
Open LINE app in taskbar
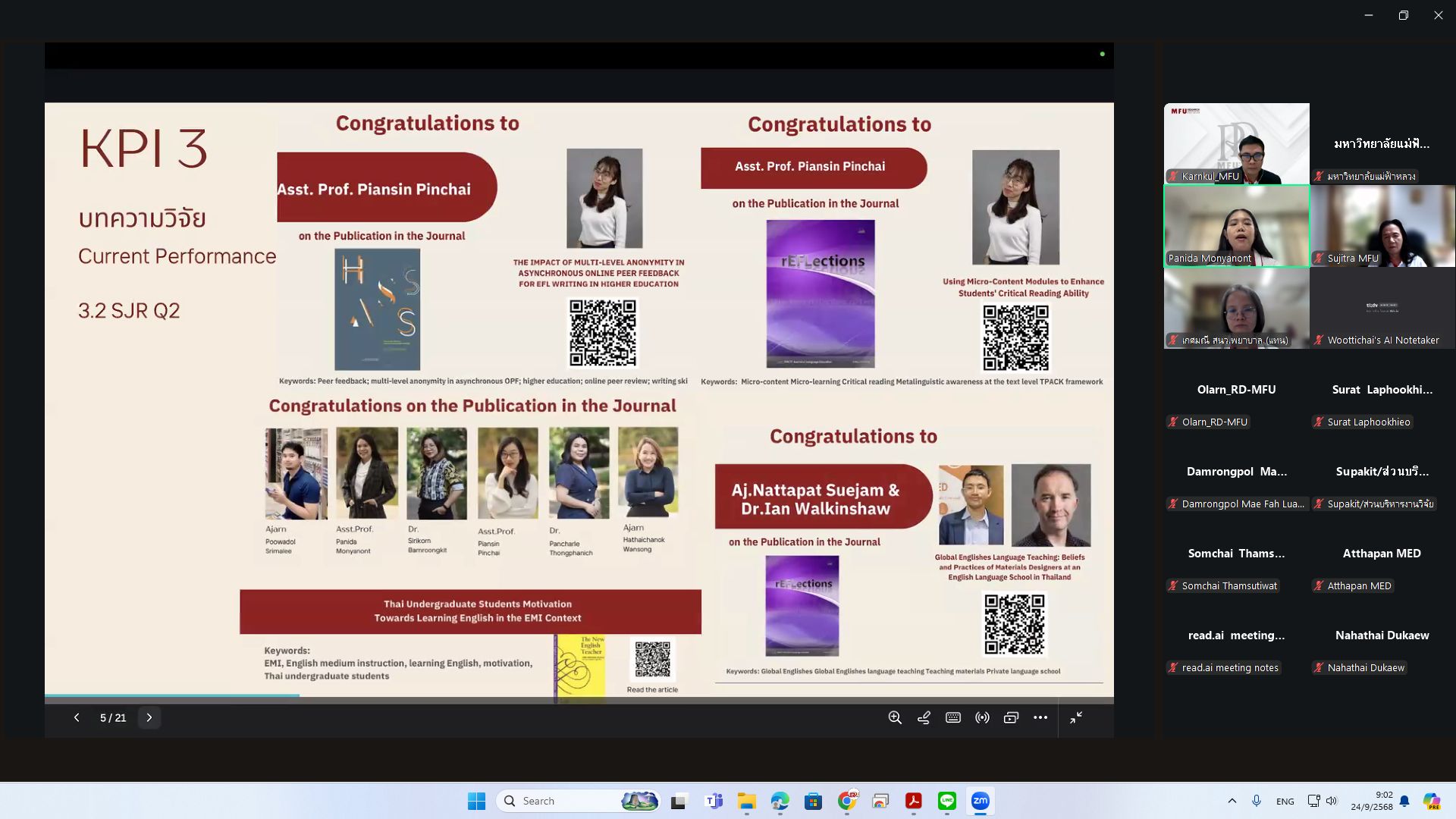click(946, 801)
